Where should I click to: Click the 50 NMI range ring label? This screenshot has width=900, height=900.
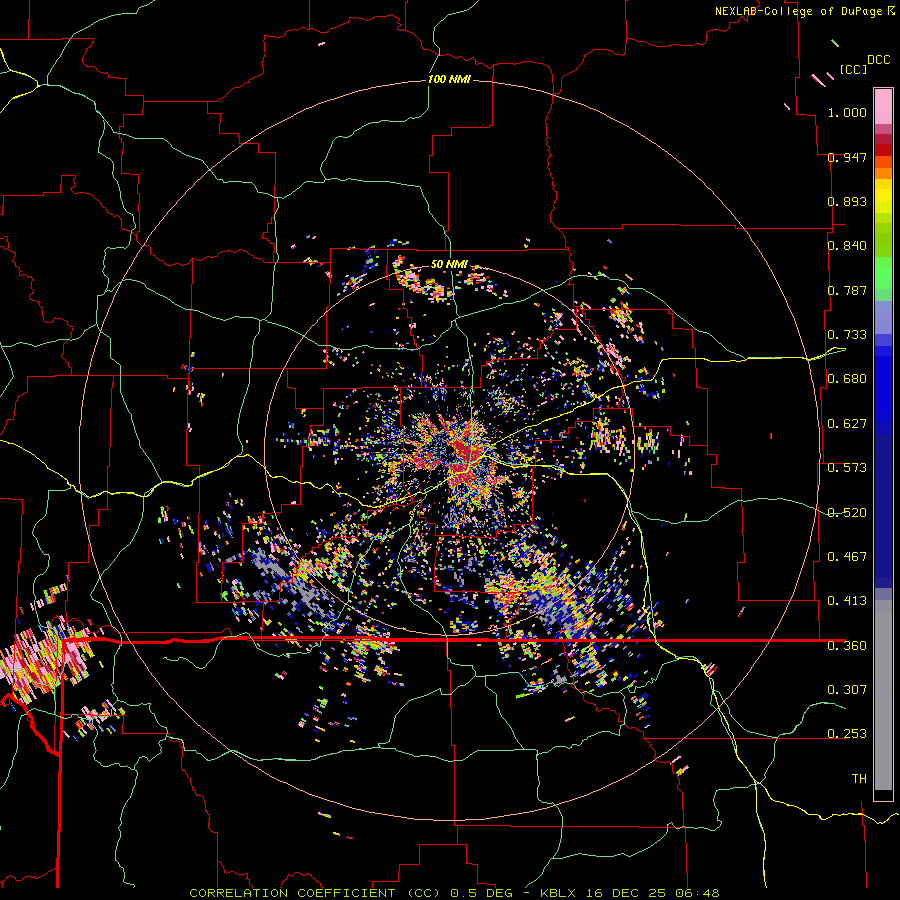coord(449,264)
